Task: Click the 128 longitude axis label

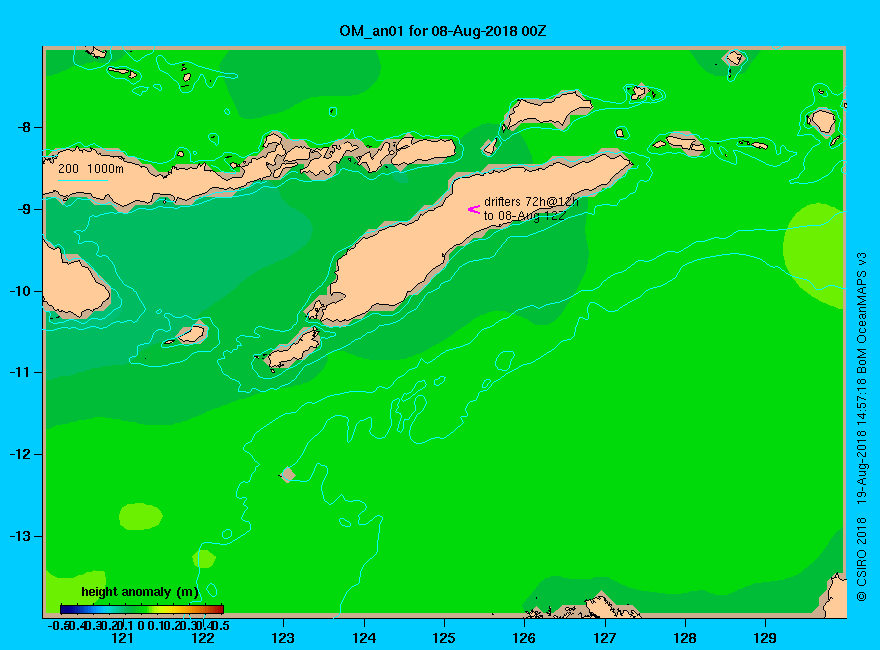Action: 685,638
